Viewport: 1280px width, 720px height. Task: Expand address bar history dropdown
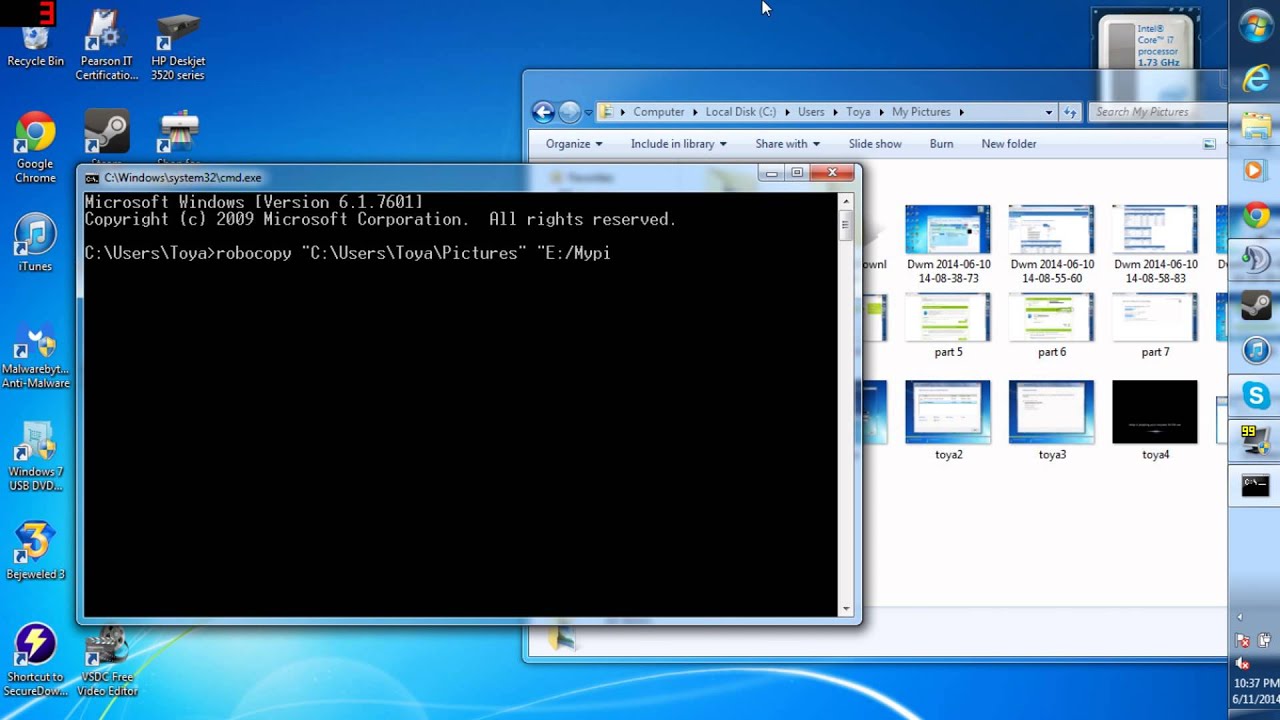tap(1048, 112)
